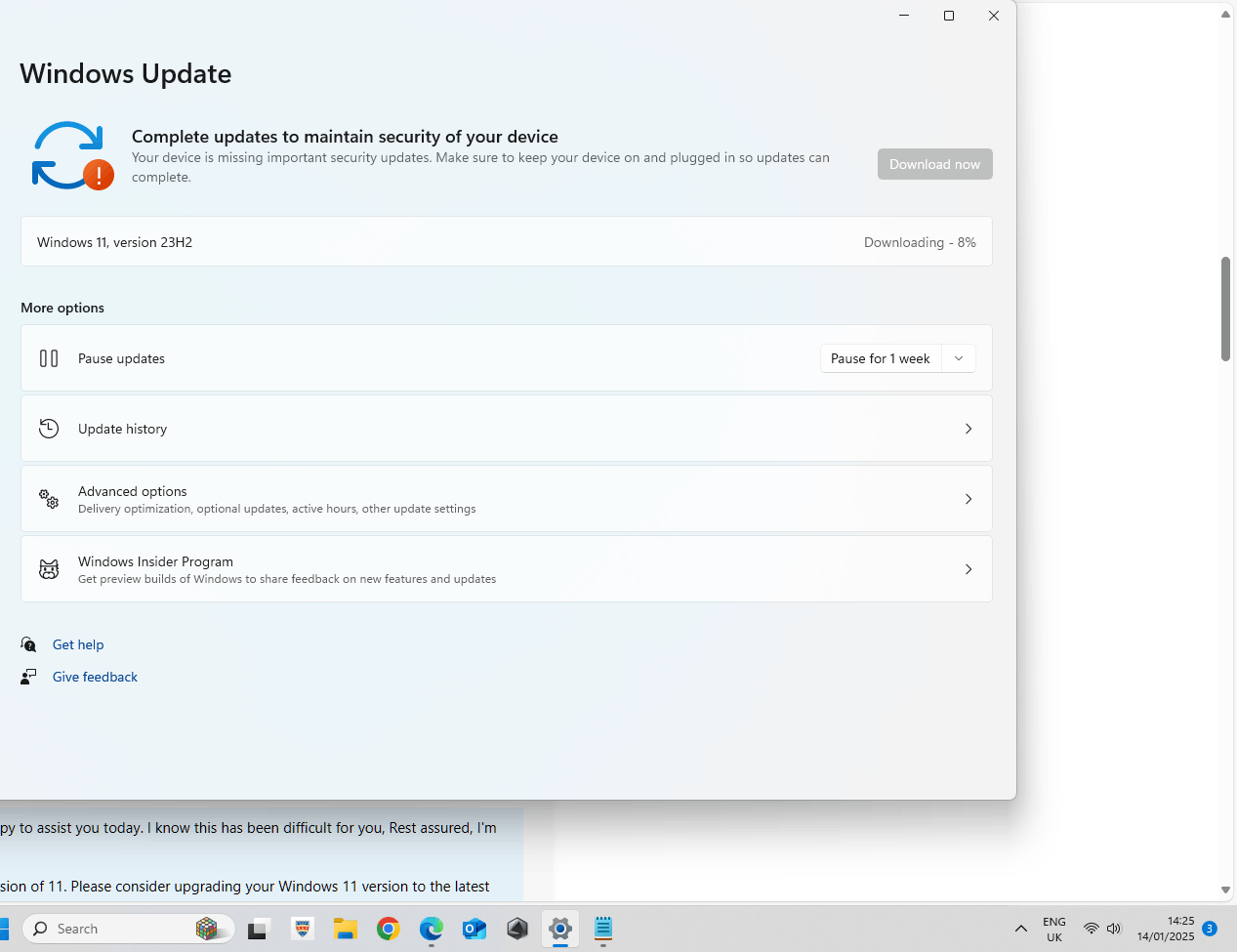Open Advanced options
This screenshot has width=1237, height=952.
pos(507,499)
